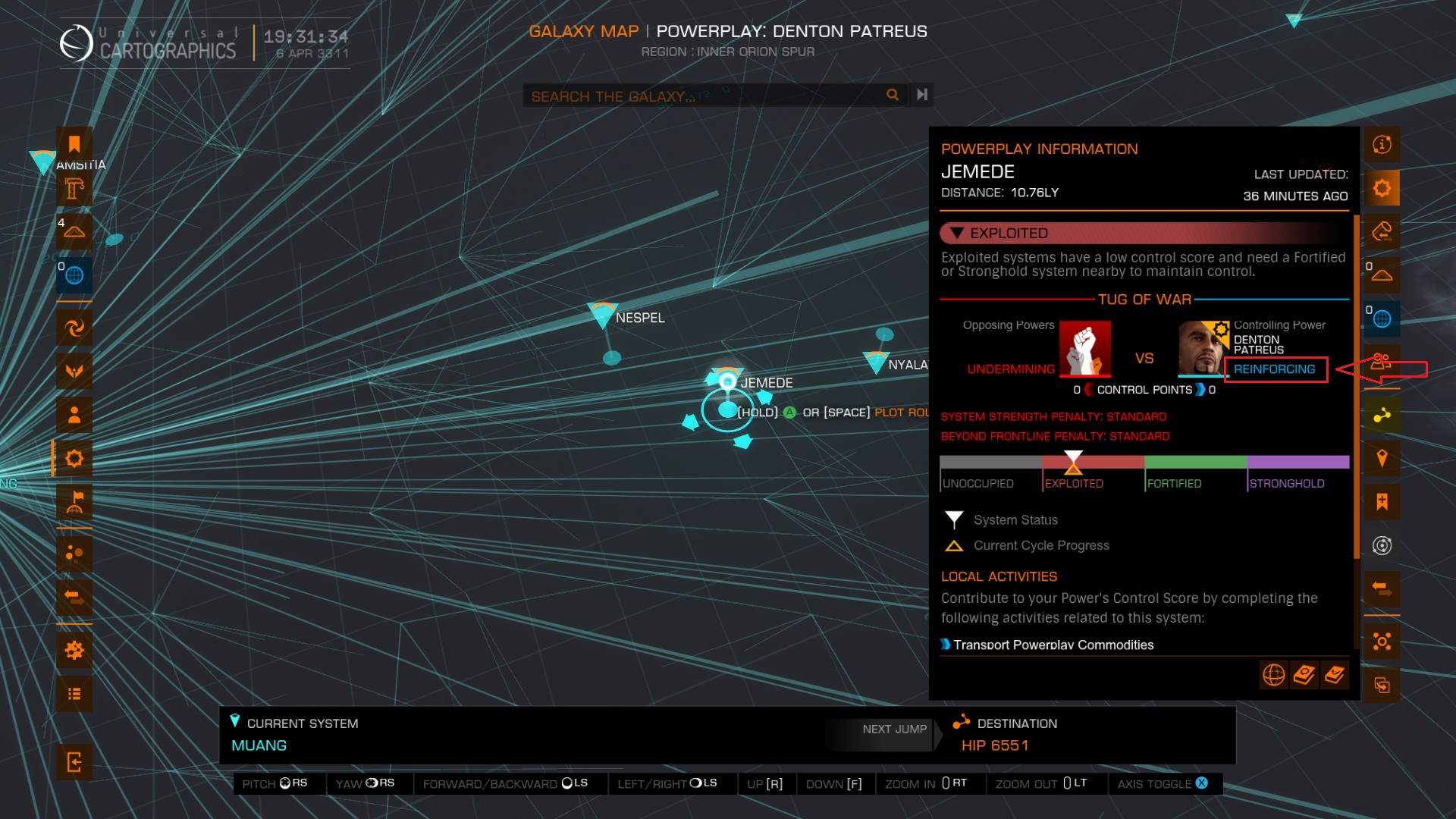The height and width of the screenshot is (819, 1456).
Task: Collapse the EXPLOITED section header
Action: click(x=1145, y=233)
